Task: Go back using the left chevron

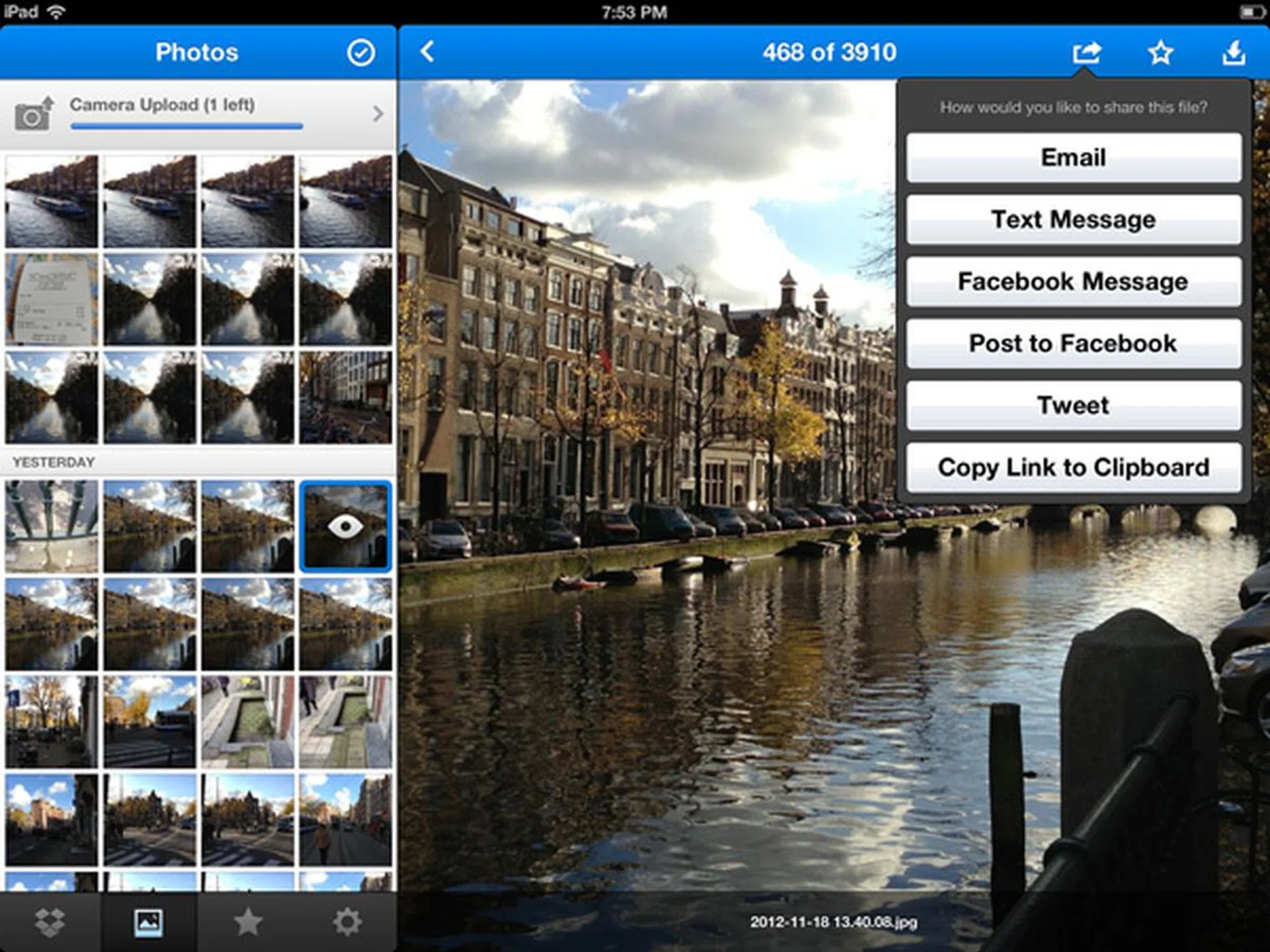Action: pyautogui.click(x=428, y=52)
